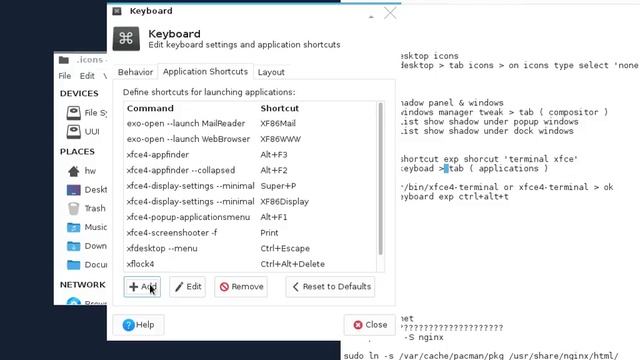640x360 pixels.
Task: Select the Super+P shortcut cell
Action: (x=278, y=186)
